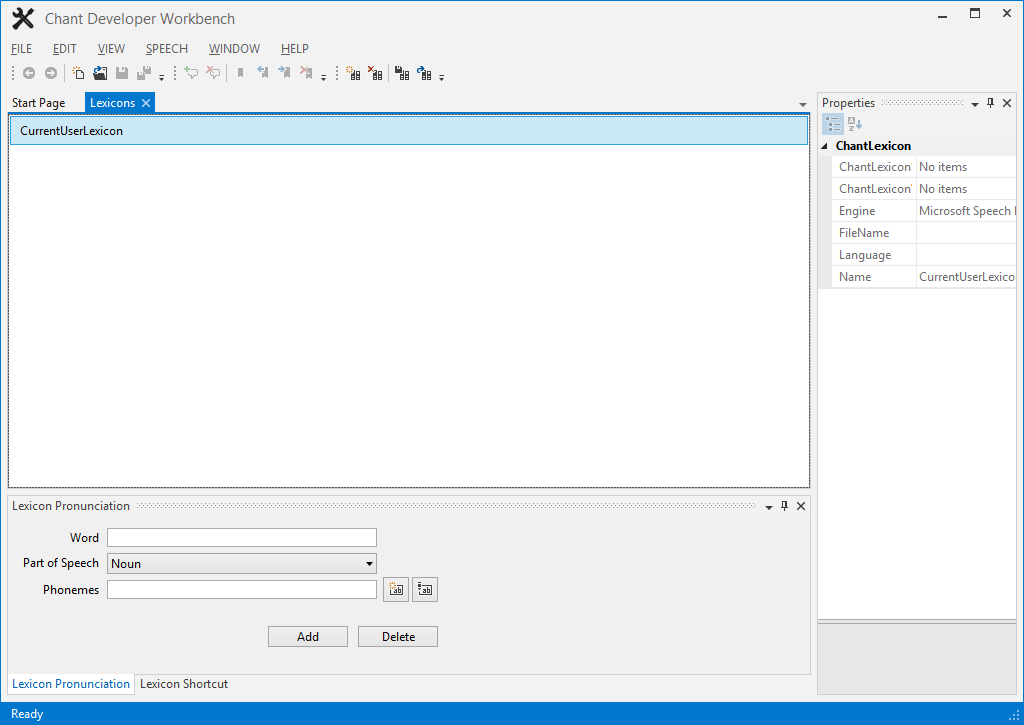Viewport: 1024px width, 725px height.
Task: Switch to the Lexicon Shortcut tab
Action: [184, 684]
